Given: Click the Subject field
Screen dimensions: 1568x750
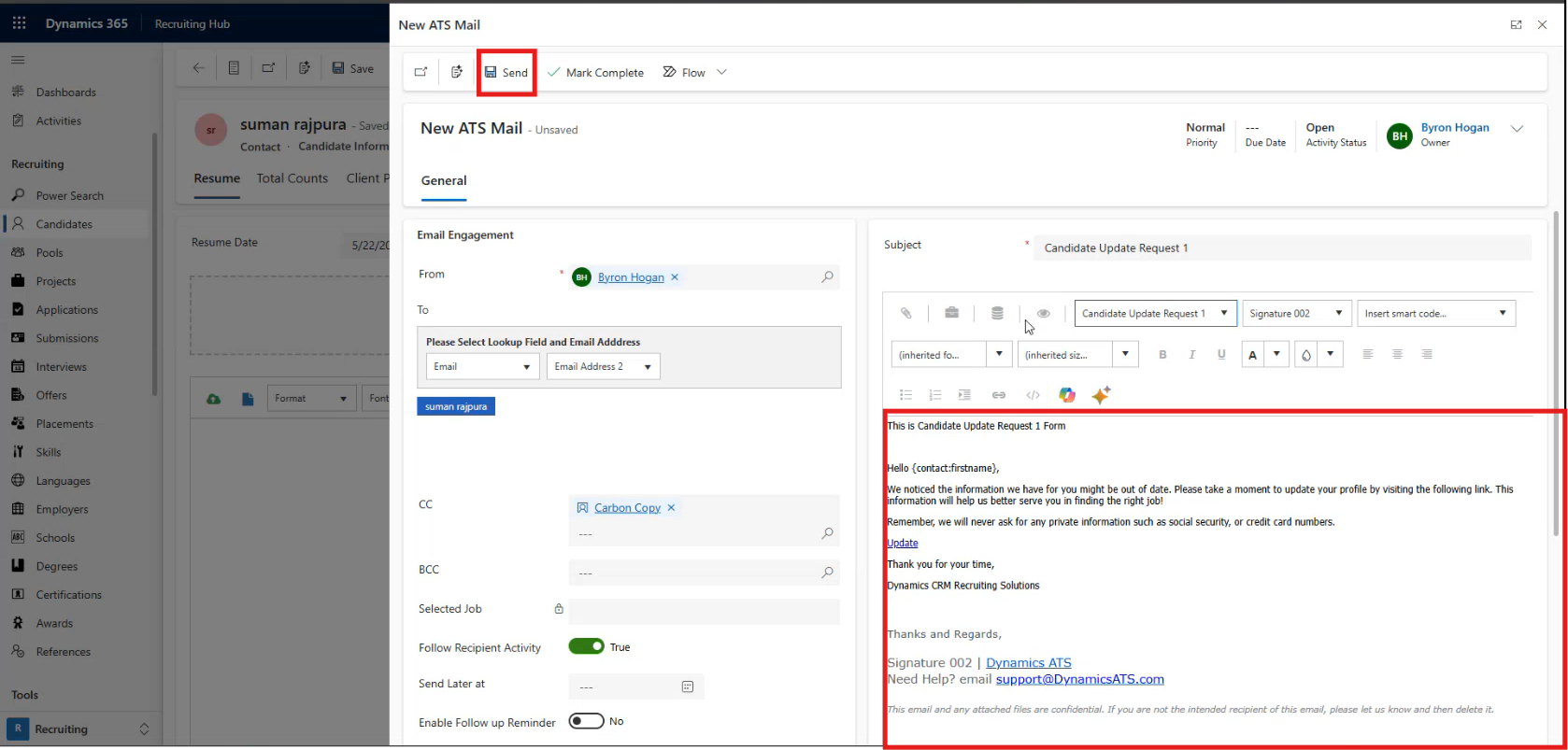Looking at the screenshot, I should [x=1282, y=248].
